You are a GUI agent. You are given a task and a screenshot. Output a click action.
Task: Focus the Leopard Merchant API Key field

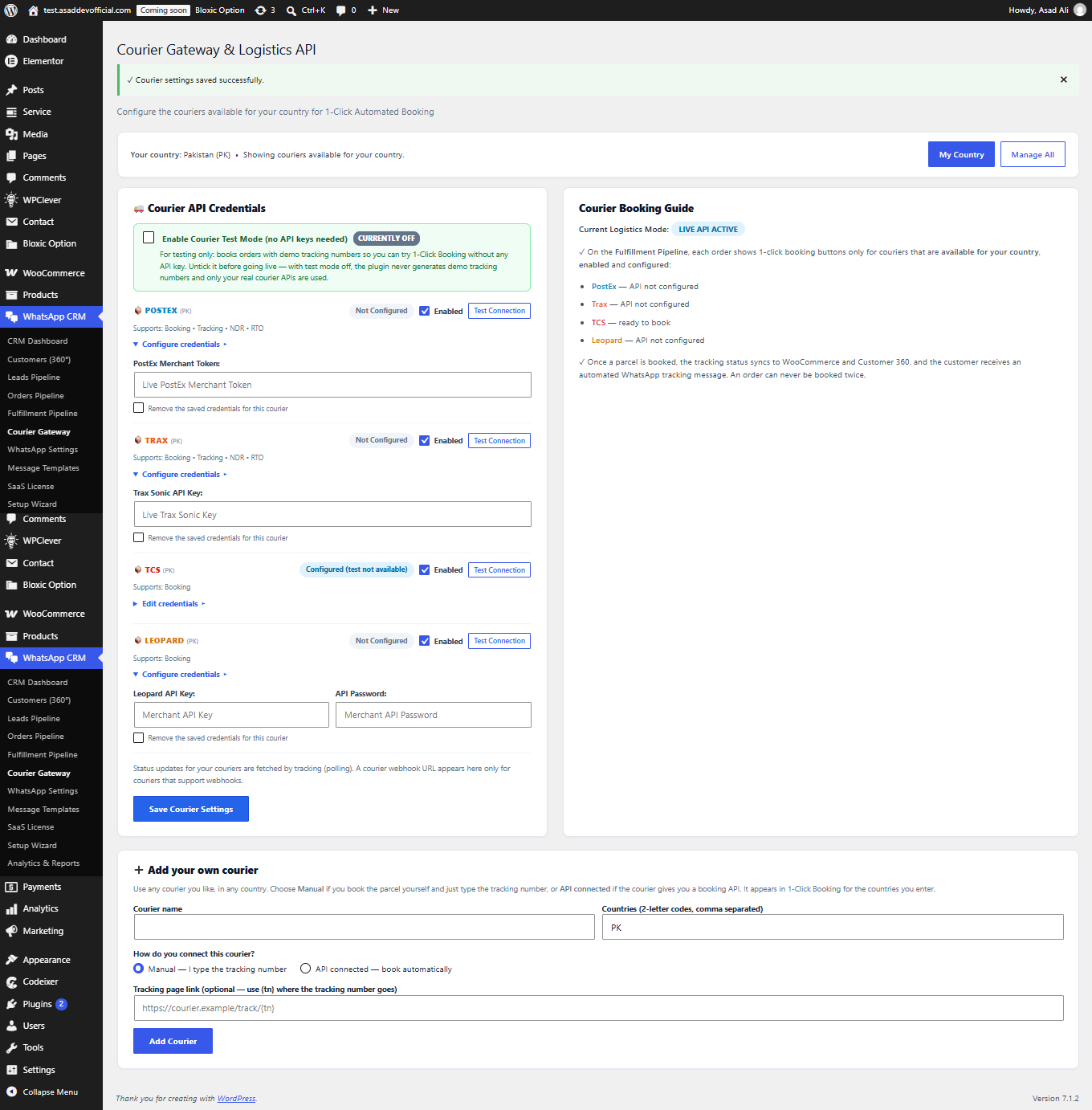[231, 715]
